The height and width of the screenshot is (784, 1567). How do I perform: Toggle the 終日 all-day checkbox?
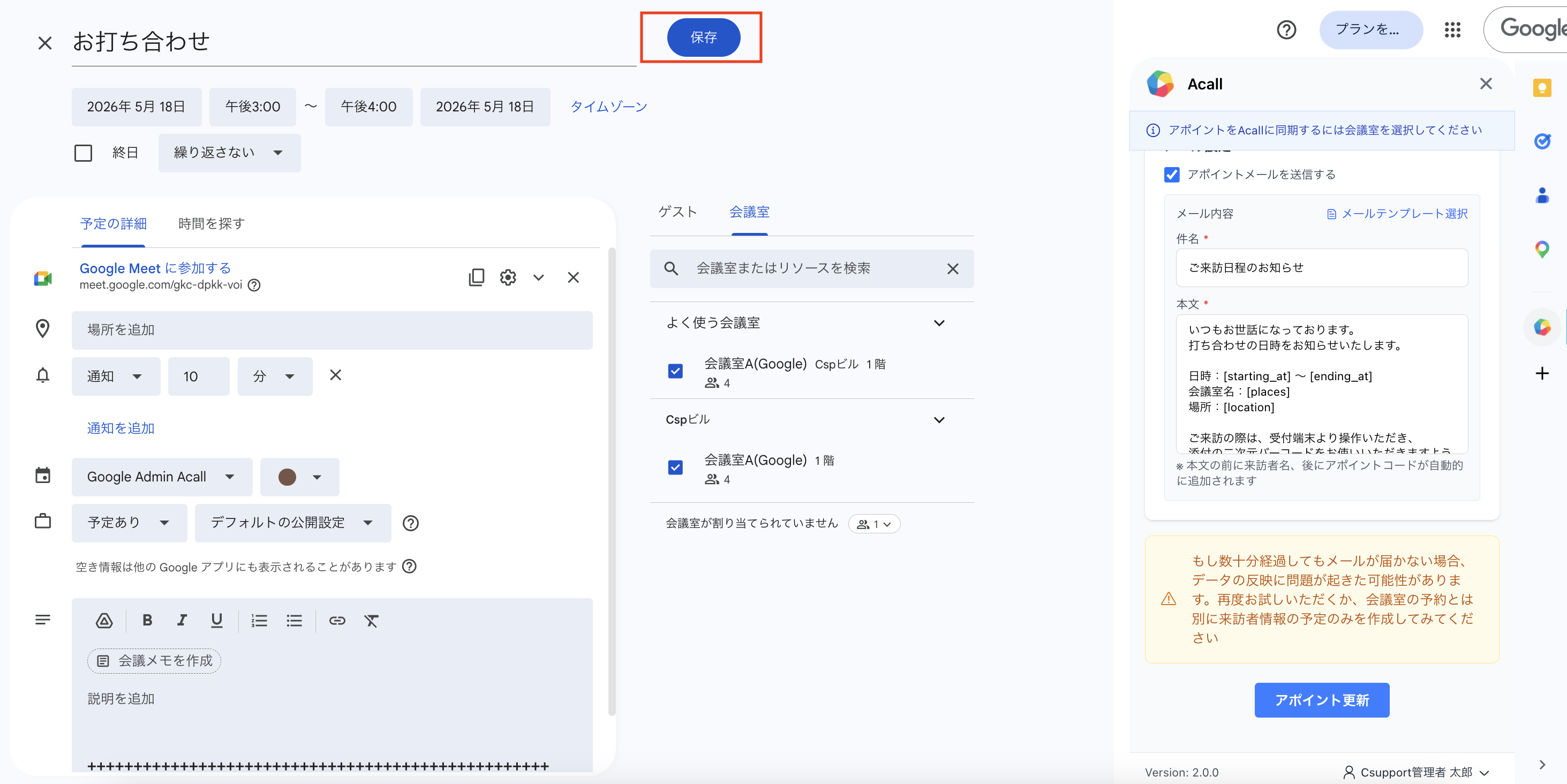(84, 153)
